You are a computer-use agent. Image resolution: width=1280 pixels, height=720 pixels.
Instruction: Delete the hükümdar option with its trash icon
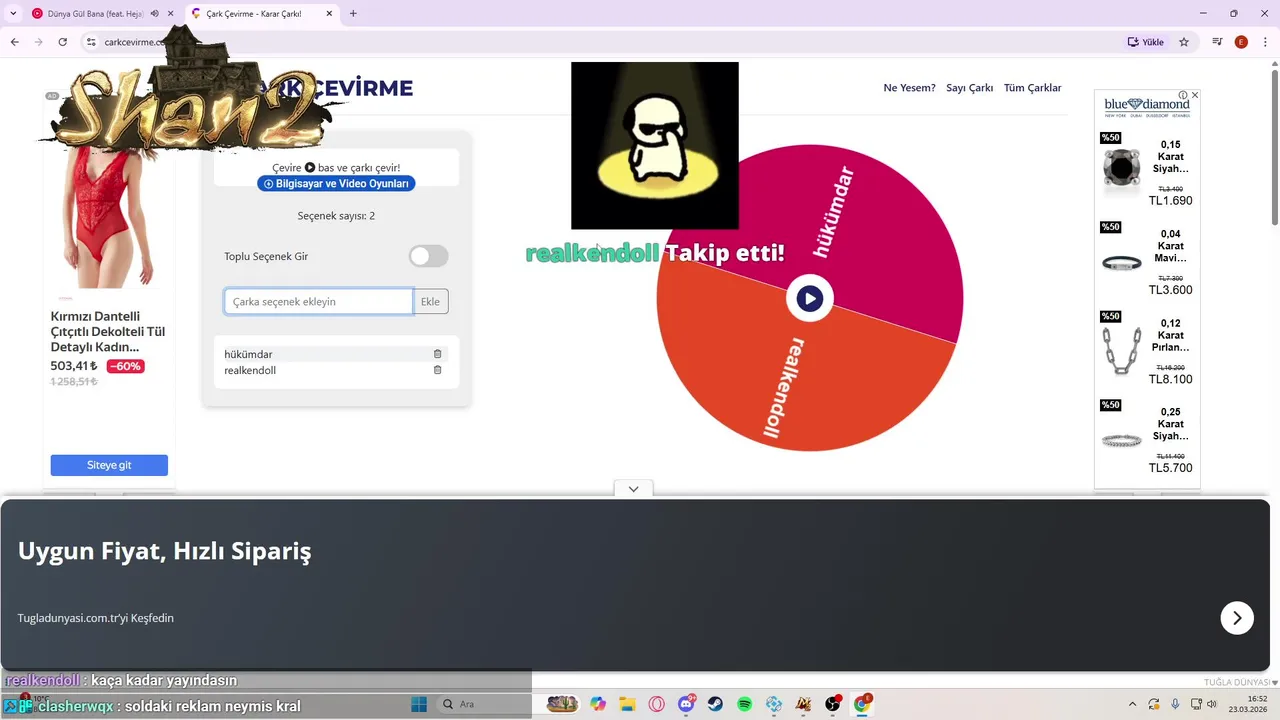pyautogui.click(x=437, y=354)
